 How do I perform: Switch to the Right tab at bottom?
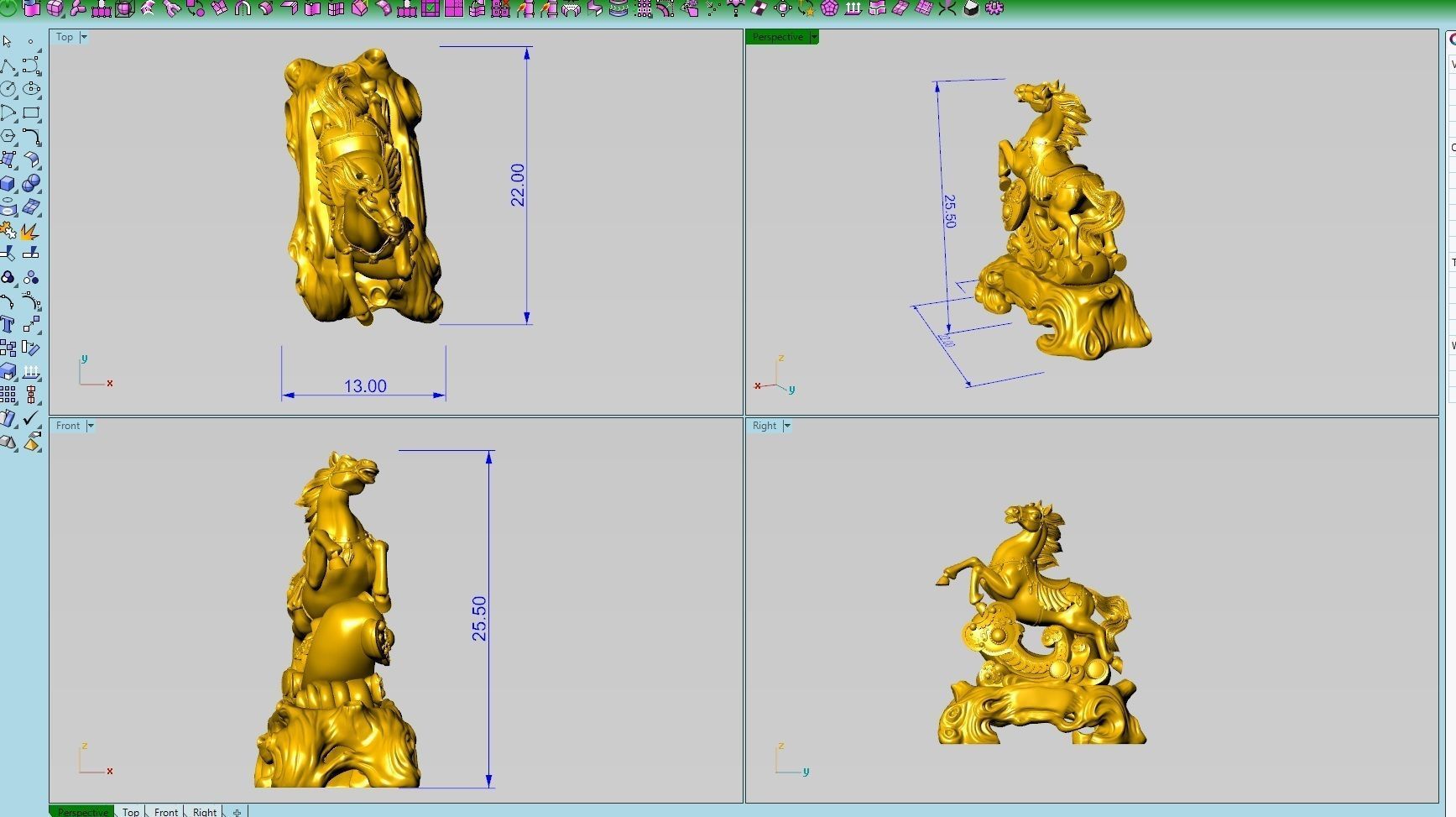pyautogui.click(x=205, y=812)
